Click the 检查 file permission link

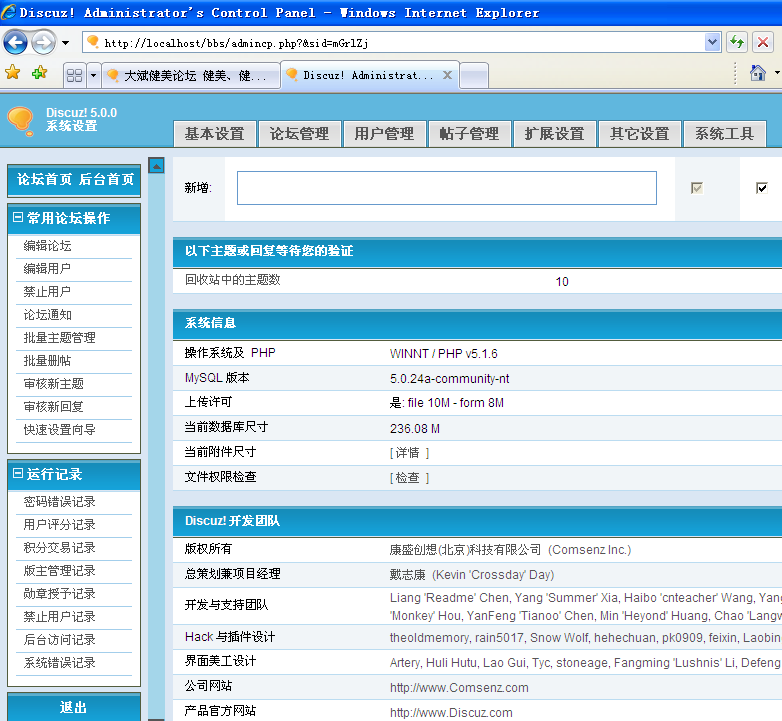(407, 478)
